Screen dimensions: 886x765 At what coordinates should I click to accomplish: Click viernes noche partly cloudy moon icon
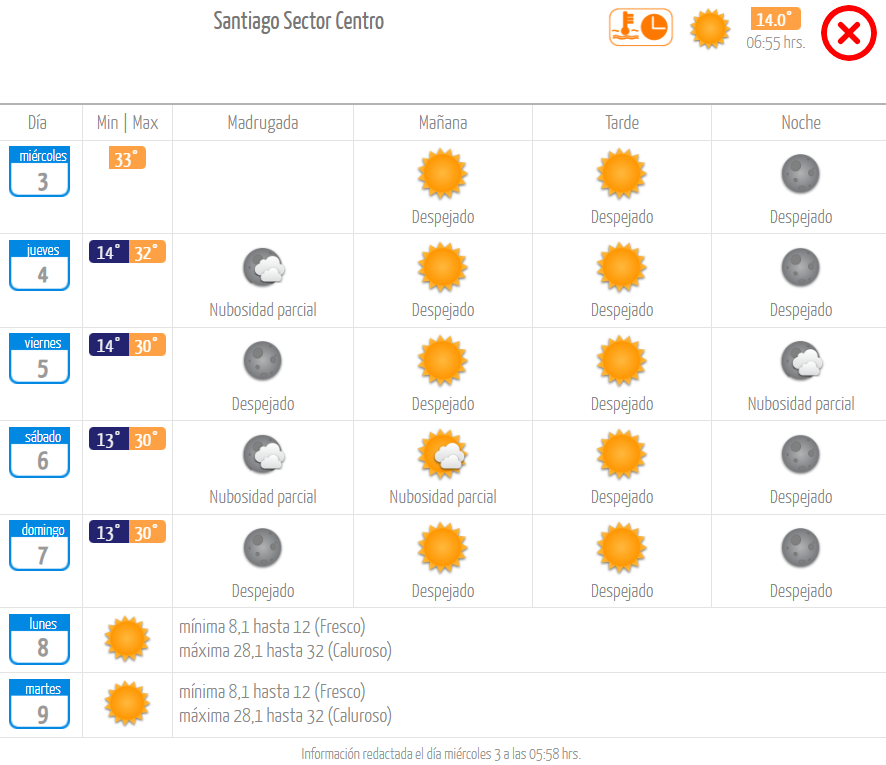tap(802, 360)
